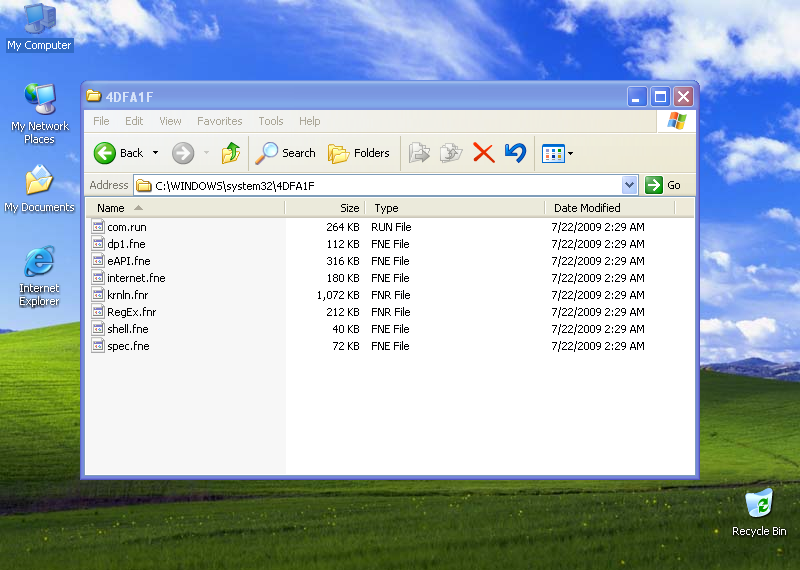The image size is (800, 570).
Task: Select the com.run file icon
Action: click(98, 227)
